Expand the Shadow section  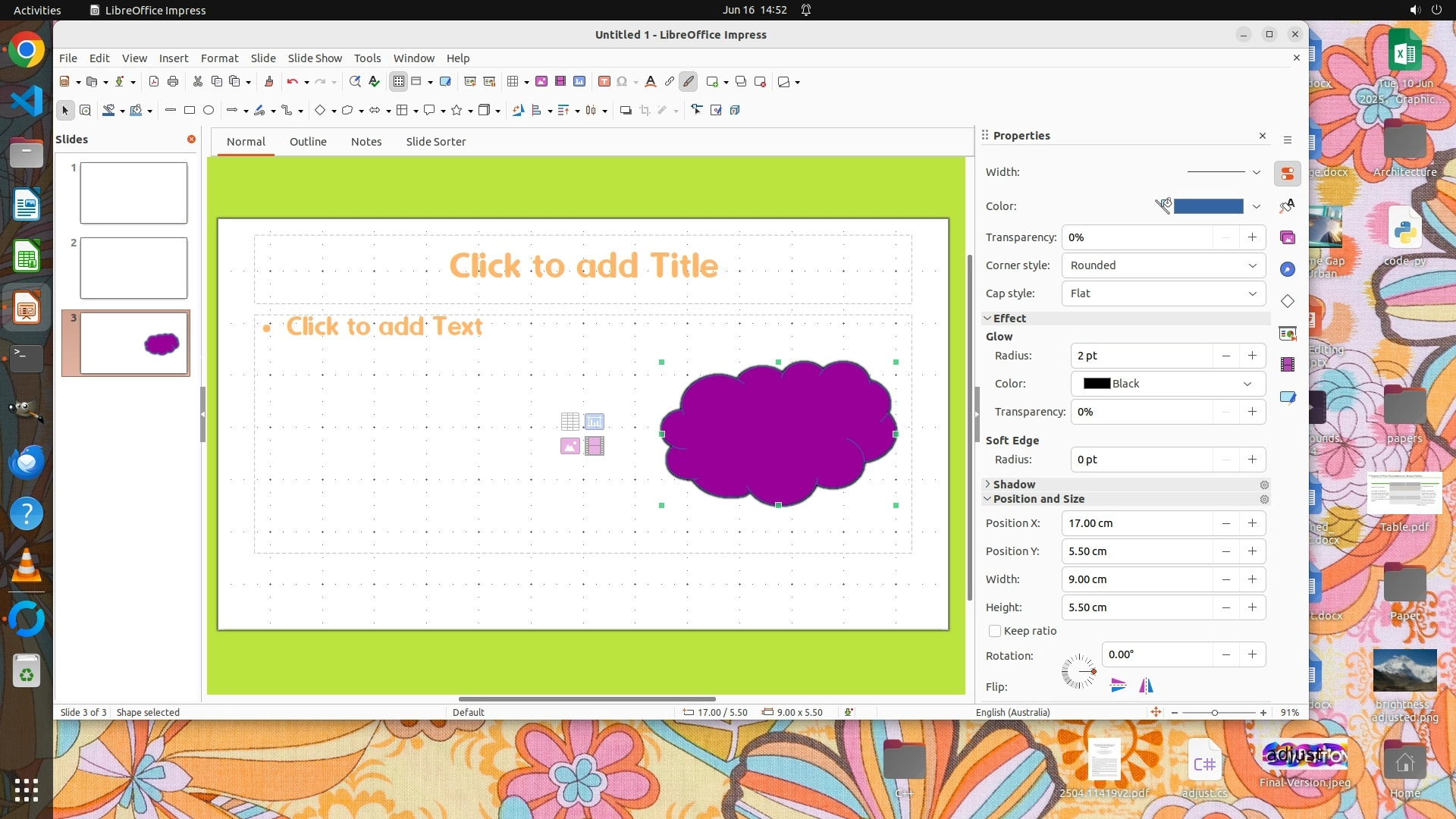[1013, 485]
